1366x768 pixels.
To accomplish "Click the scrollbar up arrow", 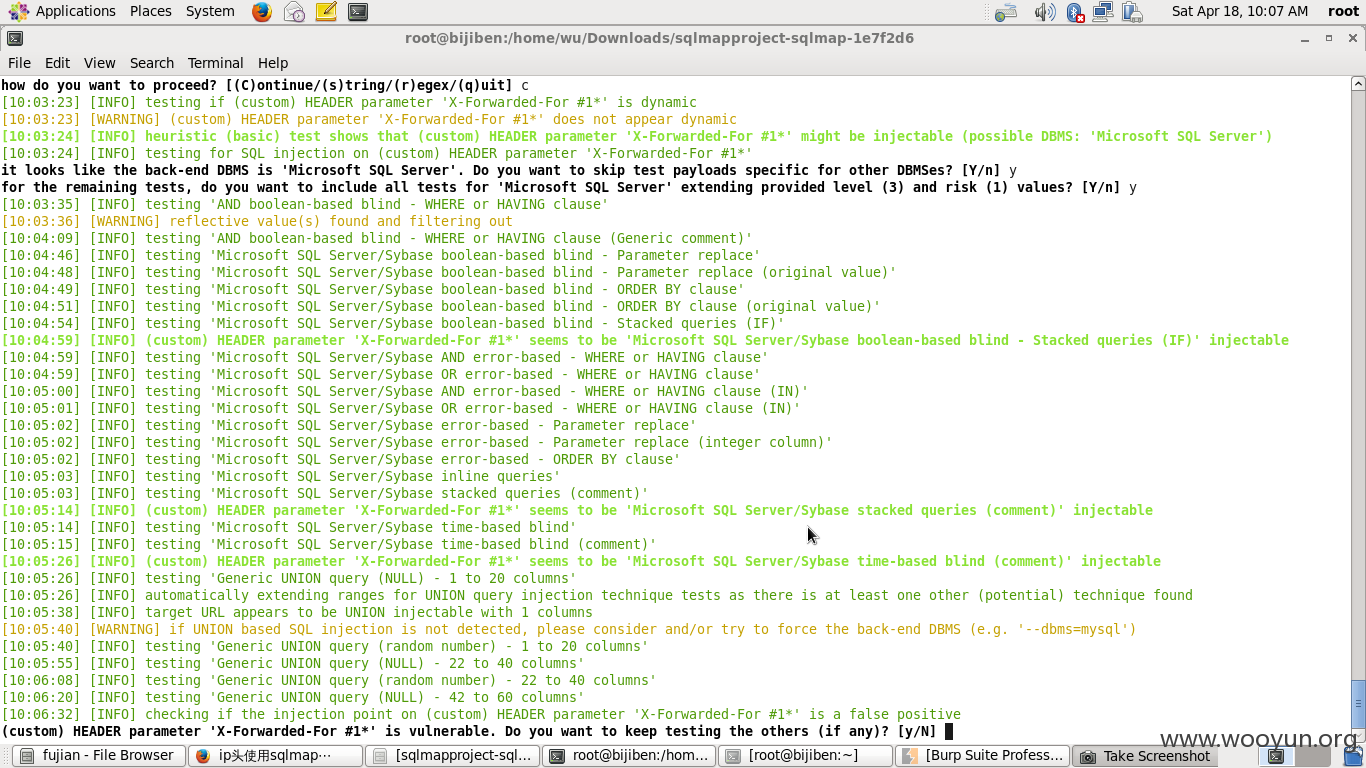I will (x=1358, y=85).
